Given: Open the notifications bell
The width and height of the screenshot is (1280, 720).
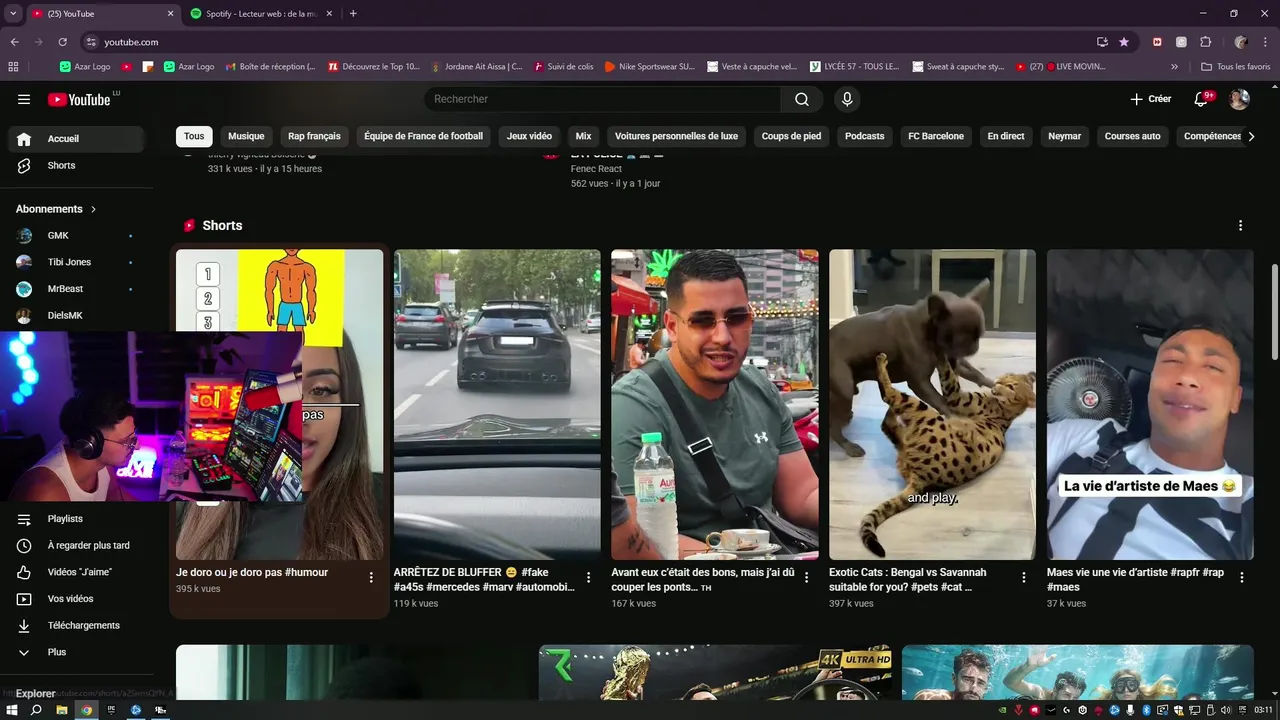Looking at the screenshot, I should tap(1202, 99).
